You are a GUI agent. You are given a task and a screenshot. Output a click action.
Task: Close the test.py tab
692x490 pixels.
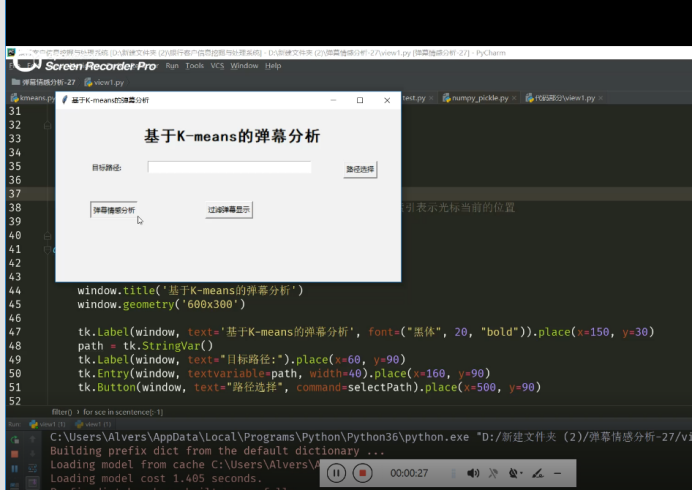pos(431,98)
